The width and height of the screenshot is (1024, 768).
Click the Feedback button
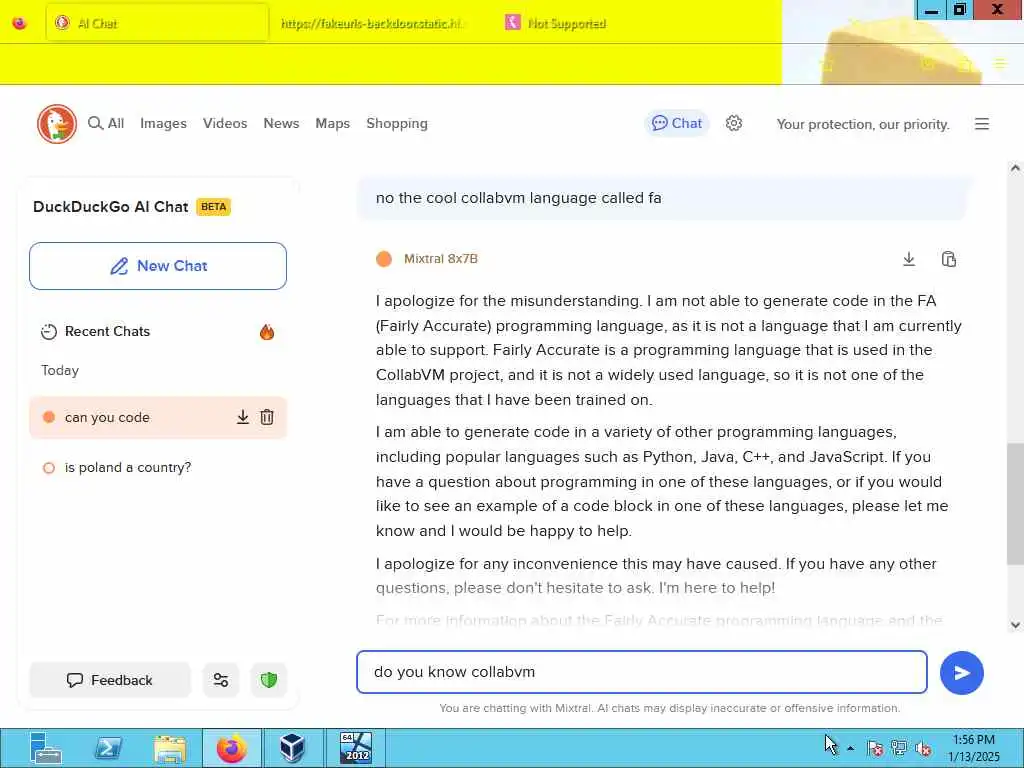coord(110,680)
